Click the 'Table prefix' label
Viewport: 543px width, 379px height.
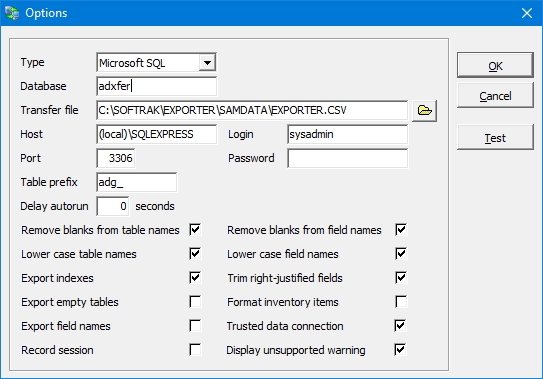[x=49, y=182]
